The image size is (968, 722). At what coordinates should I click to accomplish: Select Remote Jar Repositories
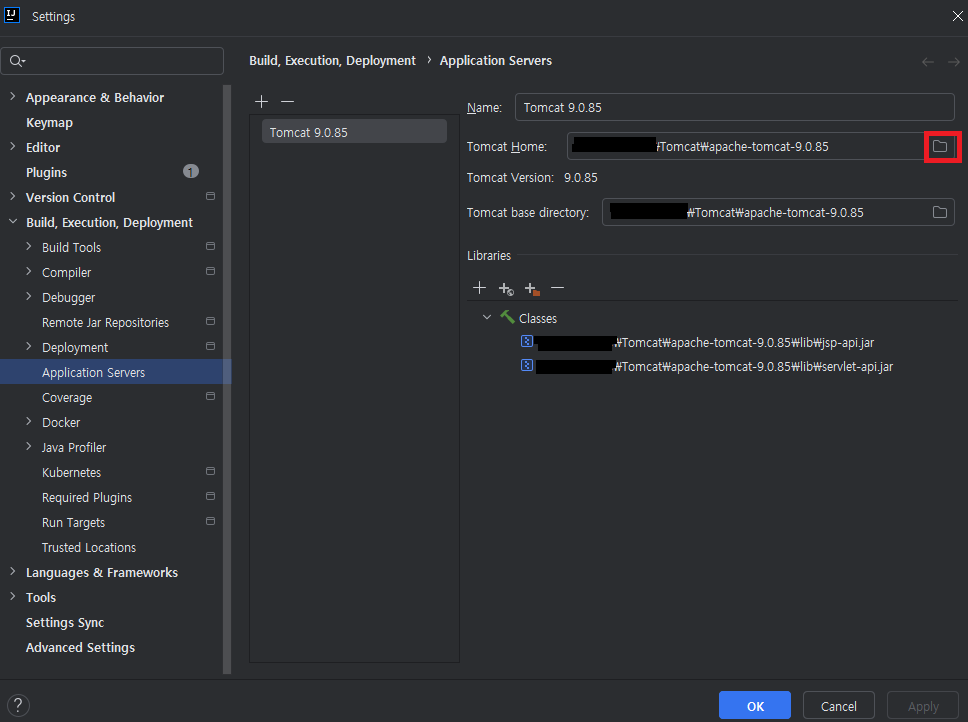(x=106, y=322)
